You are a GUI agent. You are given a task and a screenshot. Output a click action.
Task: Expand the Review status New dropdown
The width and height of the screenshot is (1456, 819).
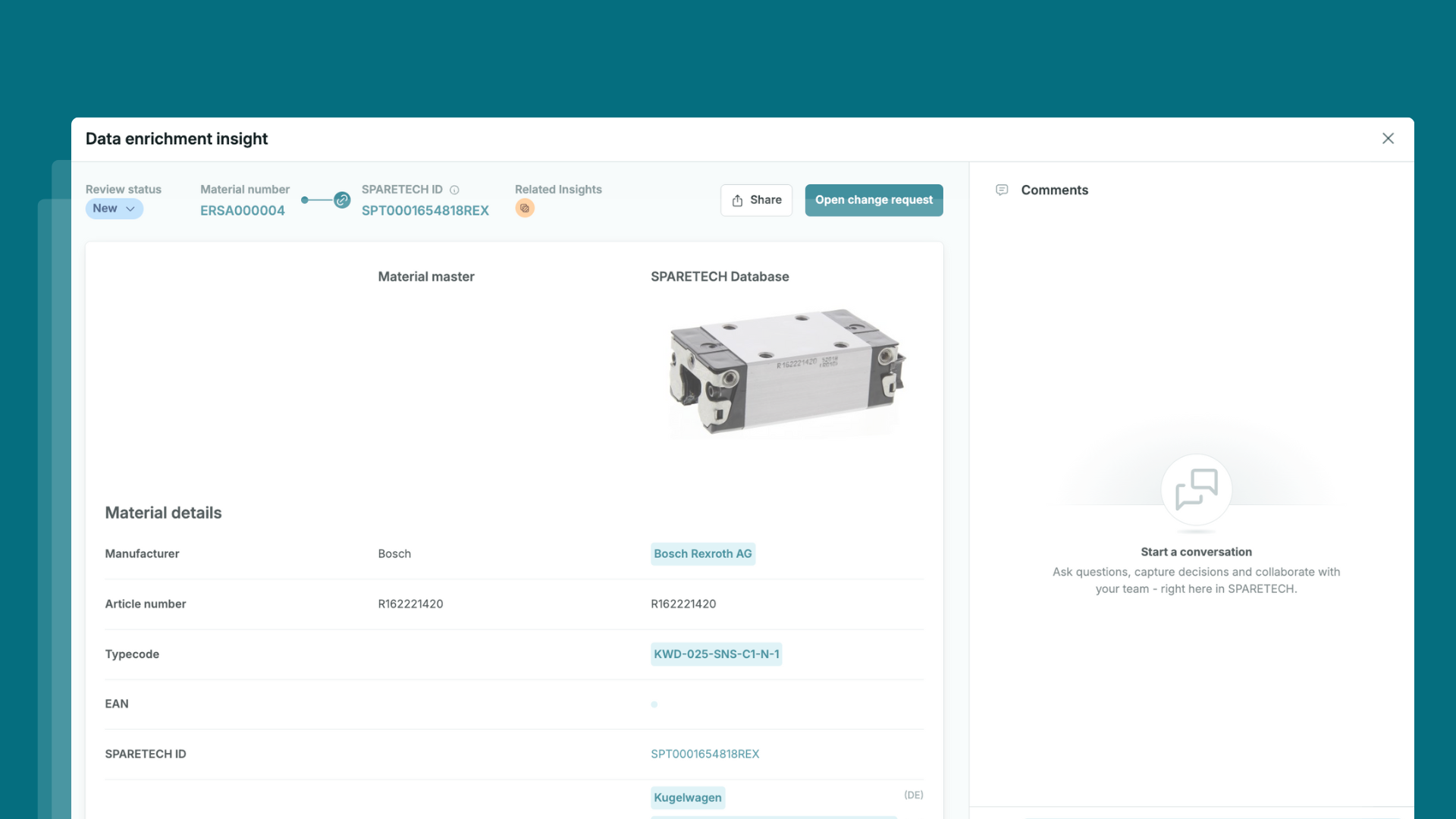[114, 209]
